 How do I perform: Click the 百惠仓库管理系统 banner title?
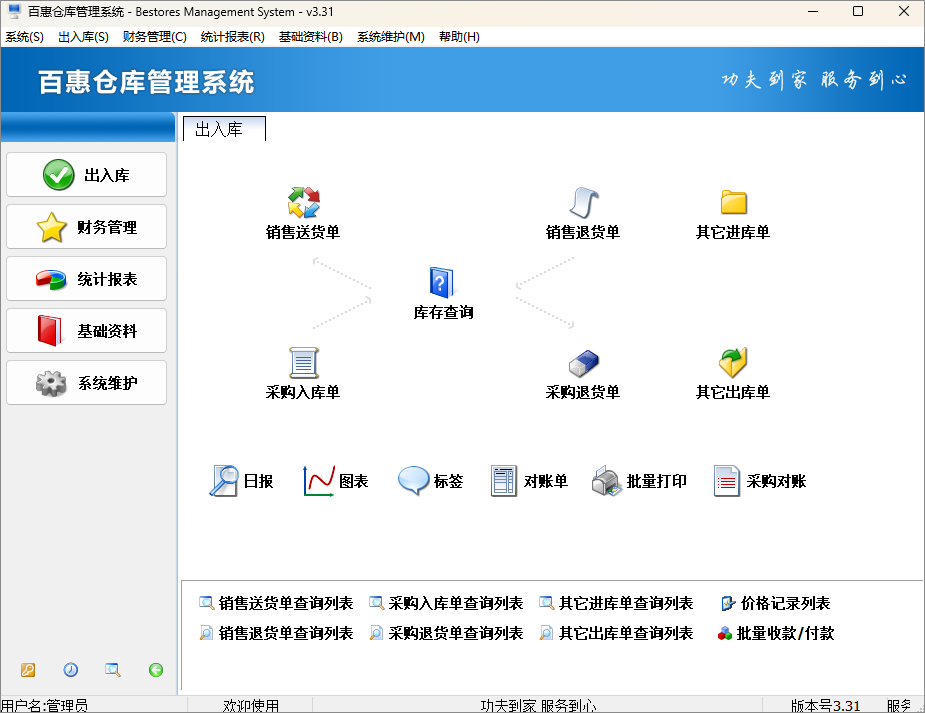coord(146,82)
